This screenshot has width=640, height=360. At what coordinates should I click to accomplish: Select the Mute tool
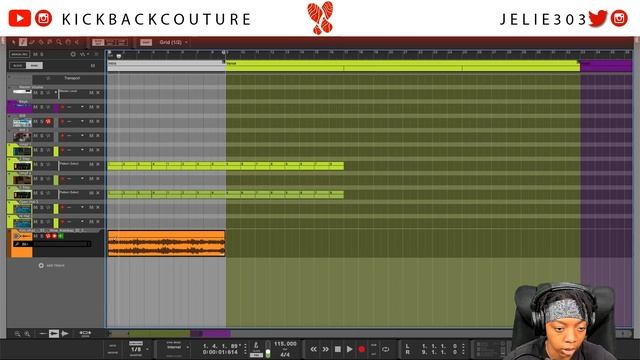tap(49, 42)
